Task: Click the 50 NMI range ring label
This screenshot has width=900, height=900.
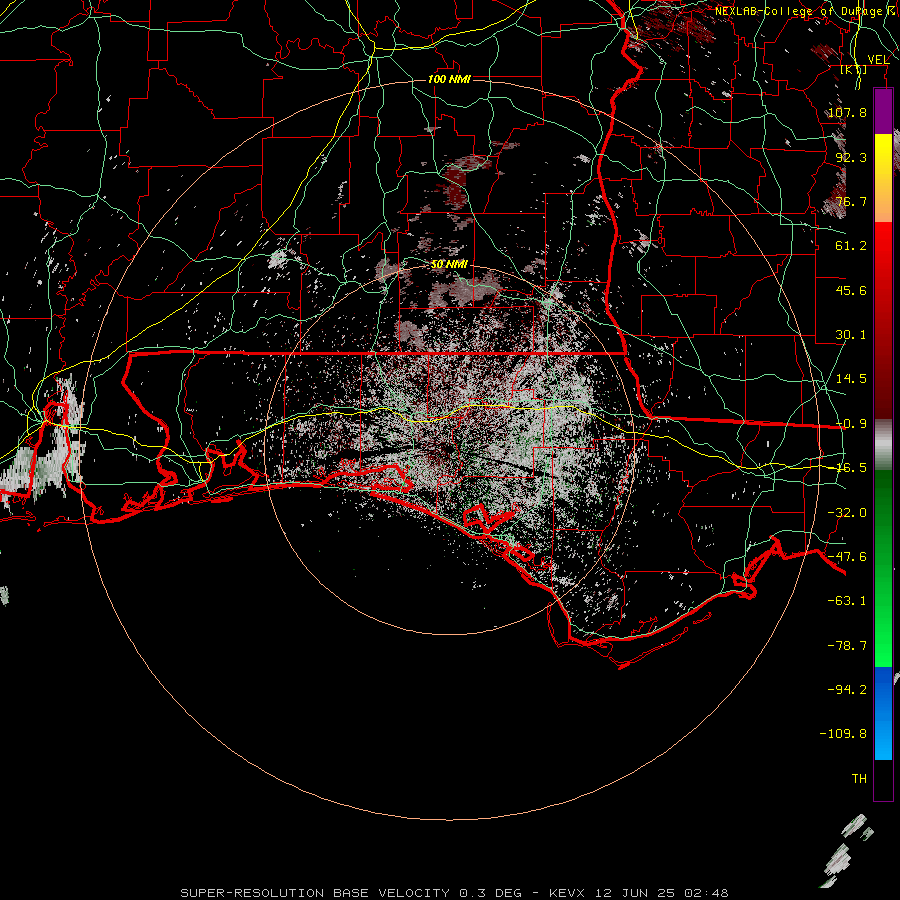Action: tap(449, 264)
